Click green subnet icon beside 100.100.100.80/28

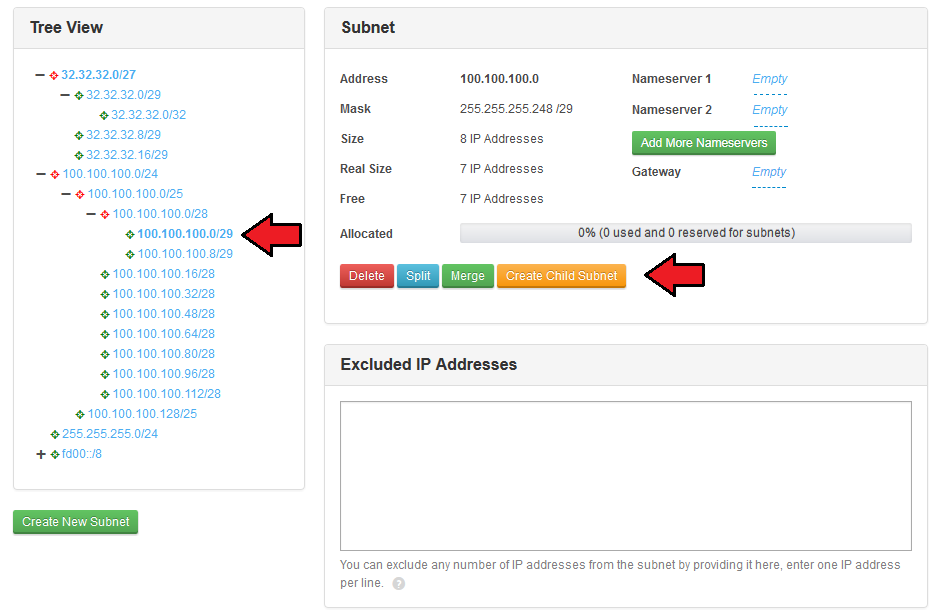(x=105, y=354)
